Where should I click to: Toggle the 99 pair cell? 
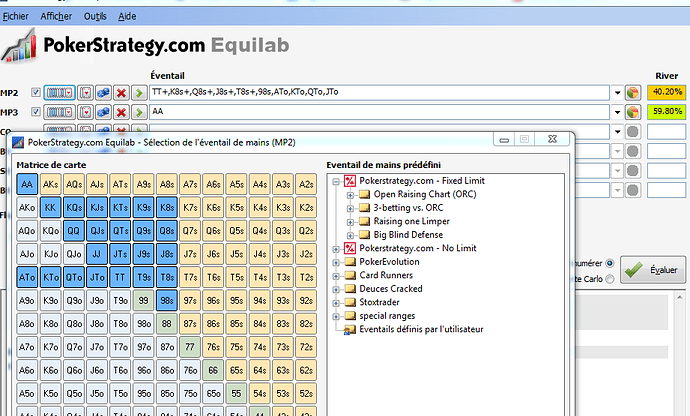click(x=143, y=300)
